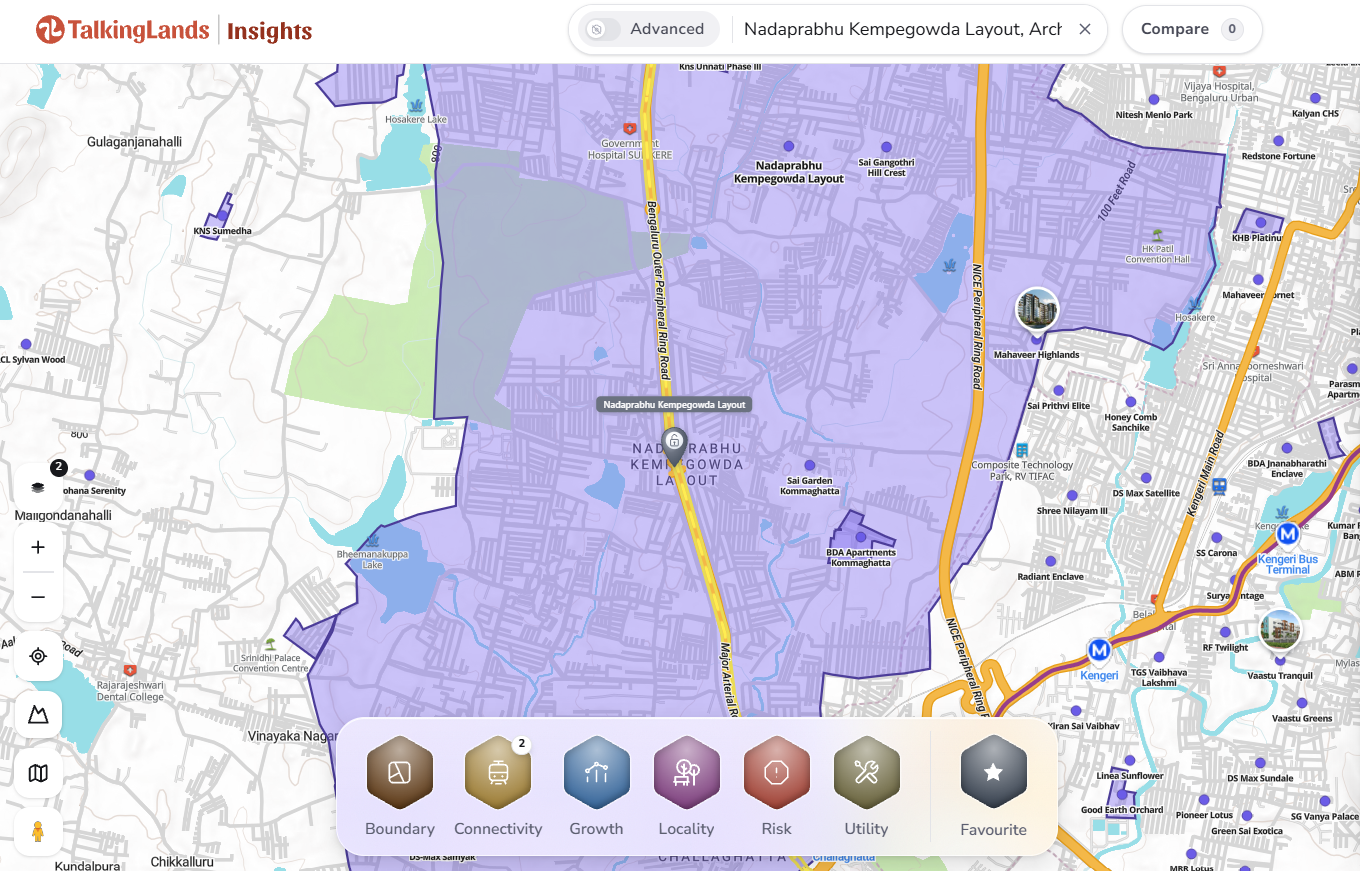Select the Rajarajeshwari Dental College marker icon
Screen dimensions: 1360x871
point(129,669)
